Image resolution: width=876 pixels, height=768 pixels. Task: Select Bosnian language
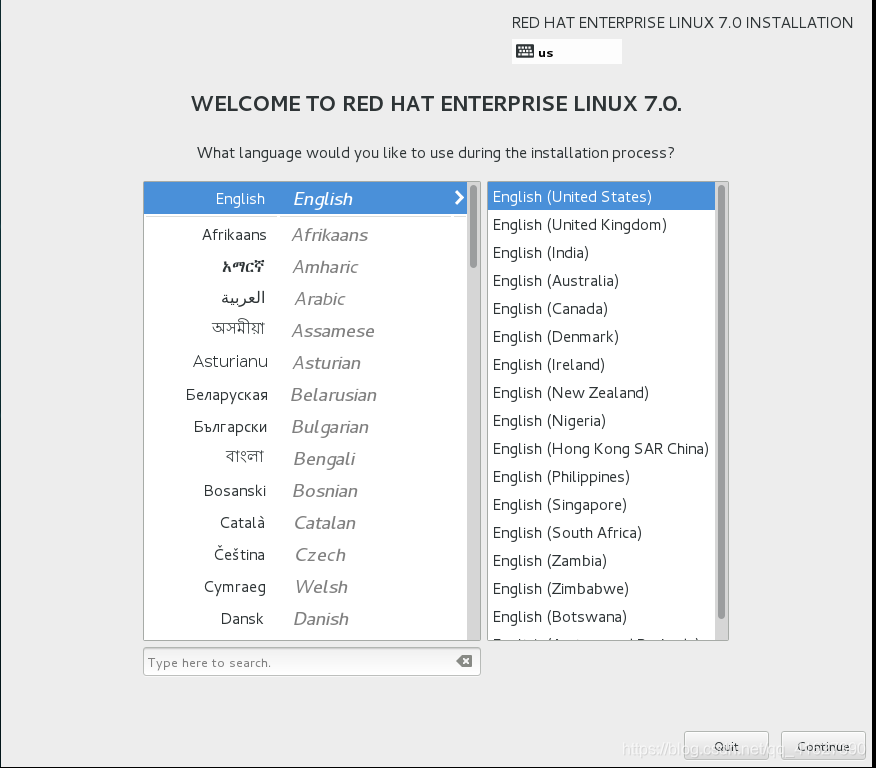point(305,491)
